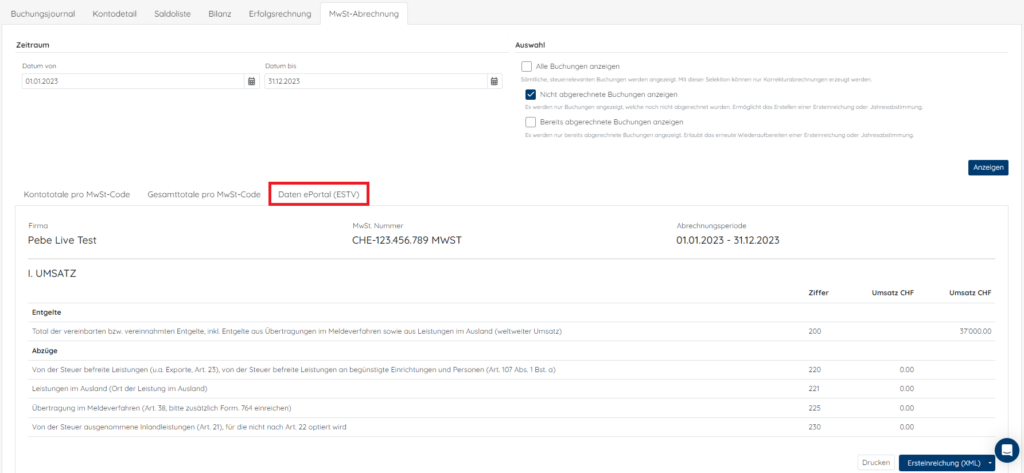Select the Bilanz tab
Viewport: 1024px width, 473px height.
[219, 14]
